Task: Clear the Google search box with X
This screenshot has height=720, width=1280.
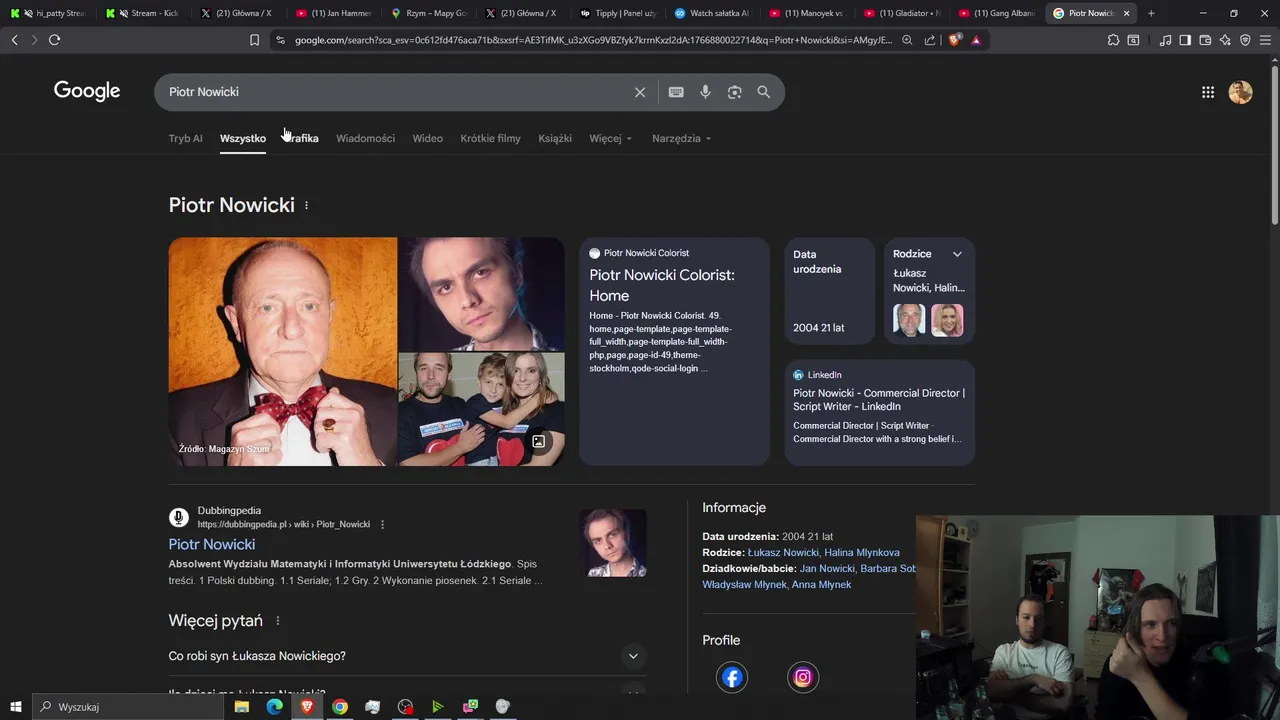Action: click(640, 92)
